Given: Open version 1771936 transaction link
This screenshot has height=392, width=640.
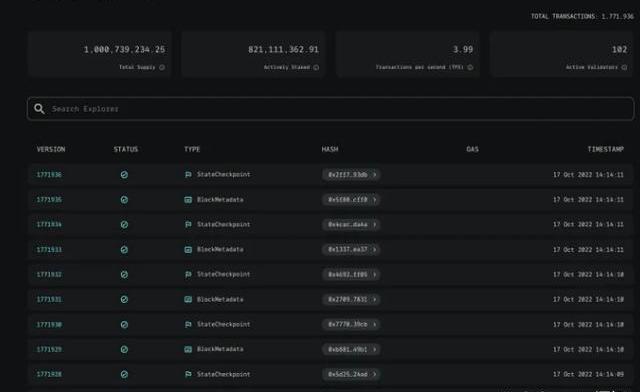Looking at the screenshot, I should coord(49,175).
